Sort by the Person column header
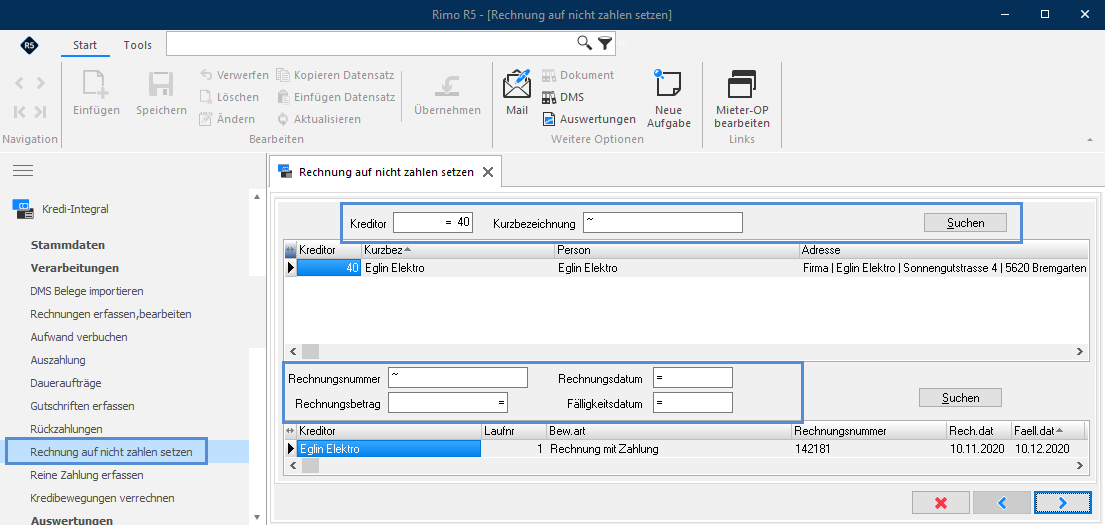The image size is (1105, 525). 677,250
